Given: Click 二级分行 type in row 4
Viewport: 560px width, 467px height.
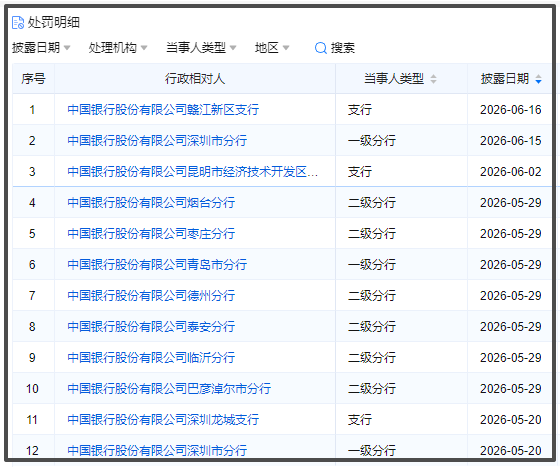Looking at the screenshot, I should point(372,203).
